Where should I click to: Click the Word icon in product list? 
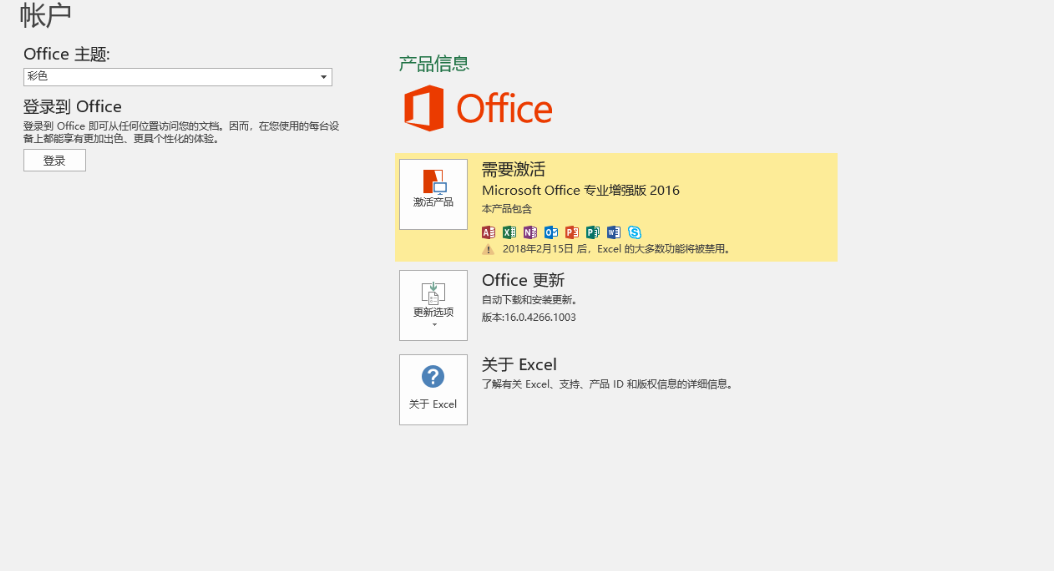[x=614, y=232]
